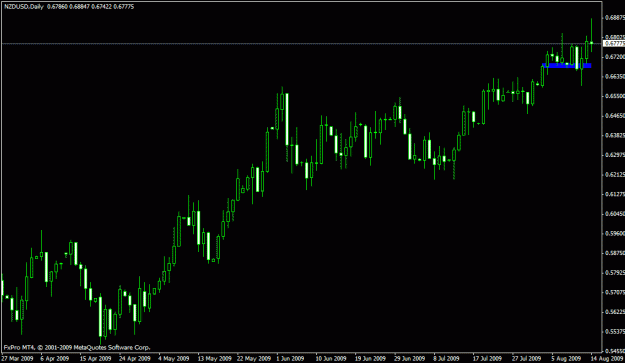
Task: Click the '8 Jul 2009' date label
Action: [446, 358]
